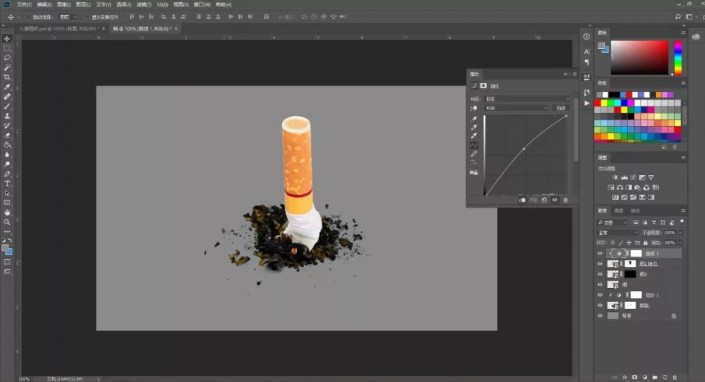Select the Horizontal Type tool

click(x=7, y=183)
